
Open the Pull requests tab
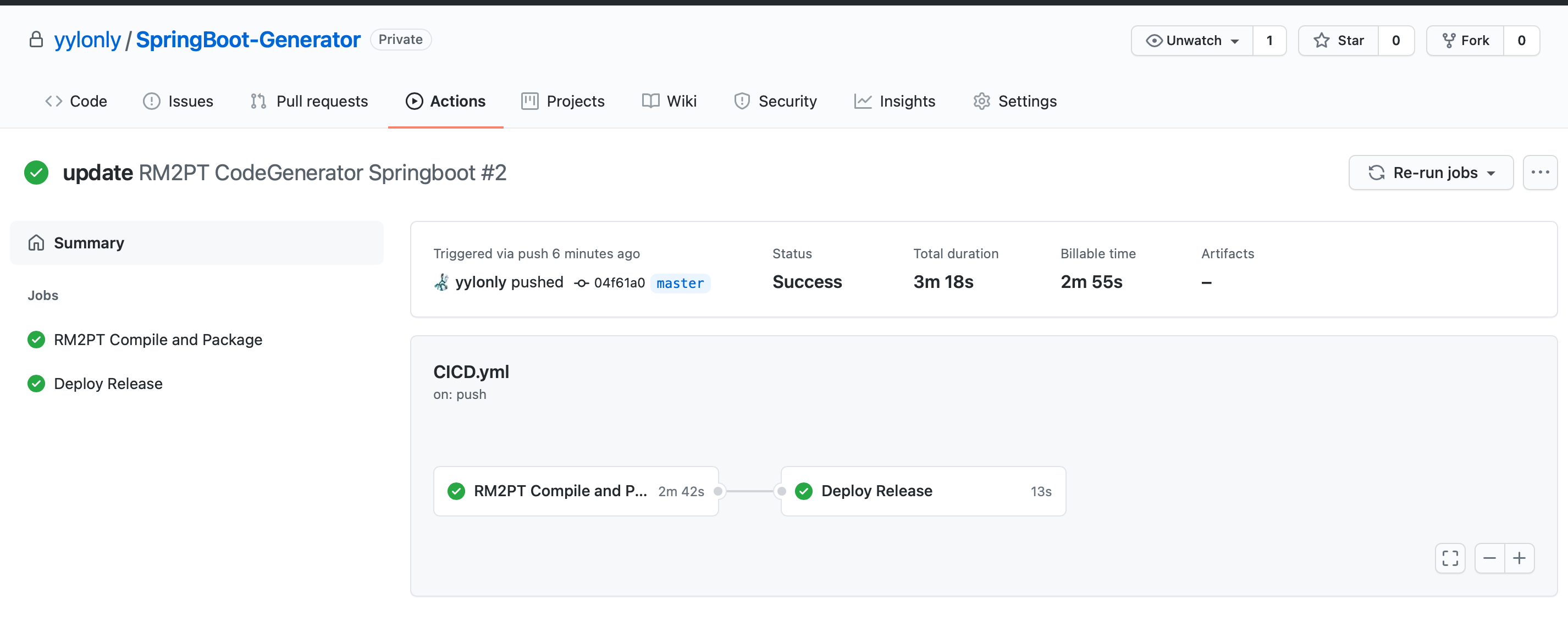pos(309,101)
